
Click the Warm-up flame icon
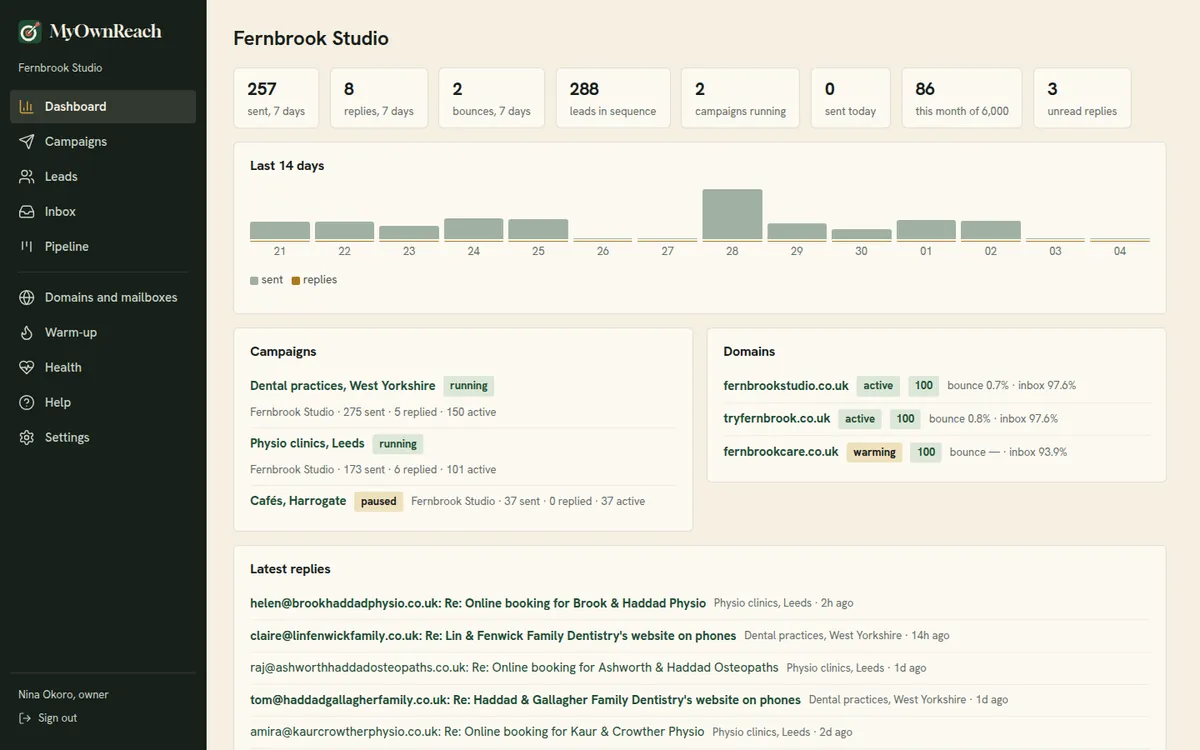click(x=27, y=332)
